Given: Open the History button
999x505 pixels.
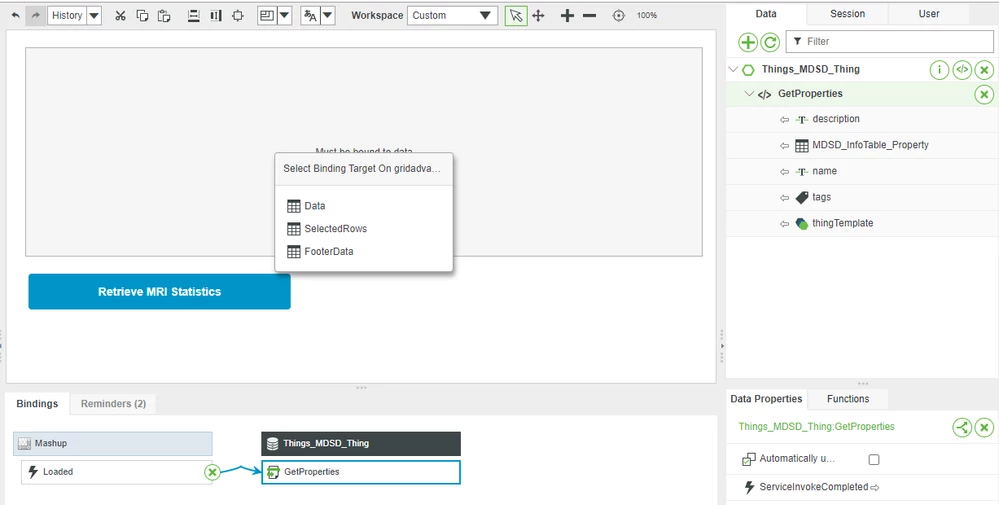Looking at the screenshot, I should click(66, 15).
